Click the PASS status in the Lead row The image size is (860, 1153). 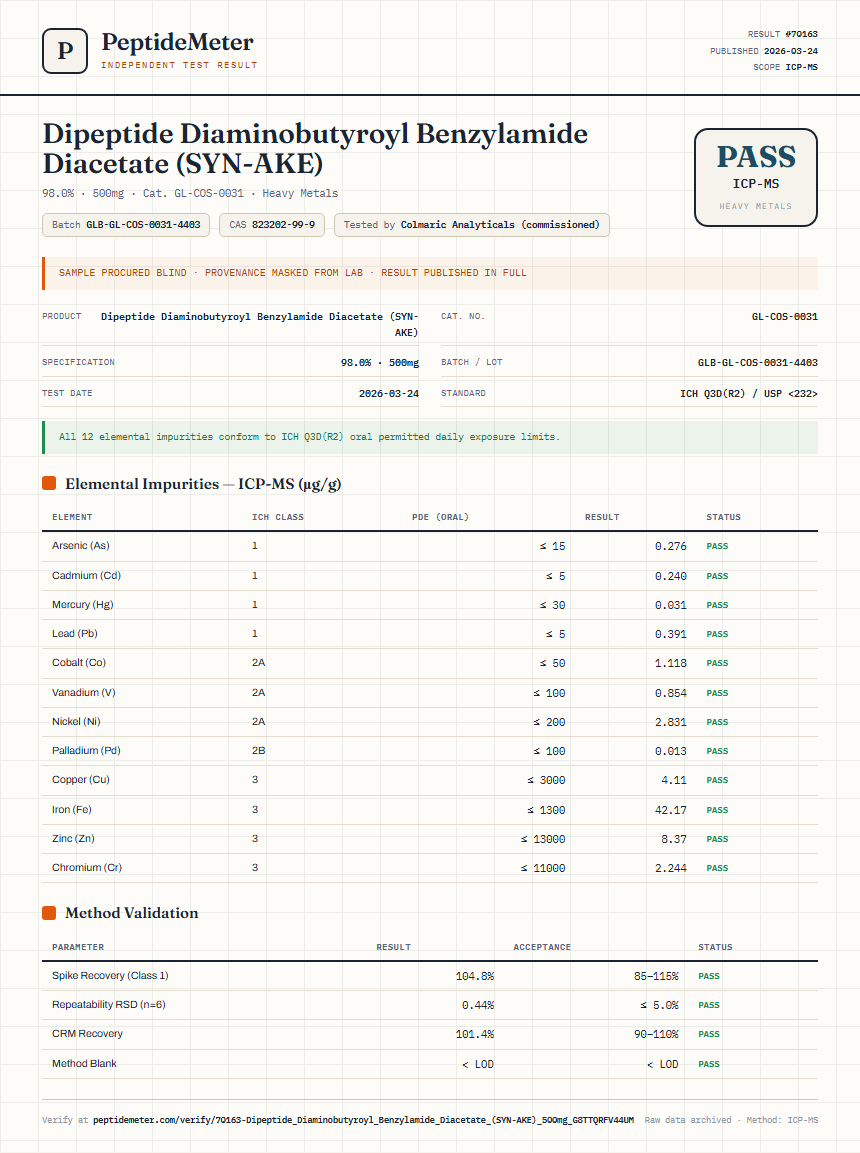click(717, 634)
